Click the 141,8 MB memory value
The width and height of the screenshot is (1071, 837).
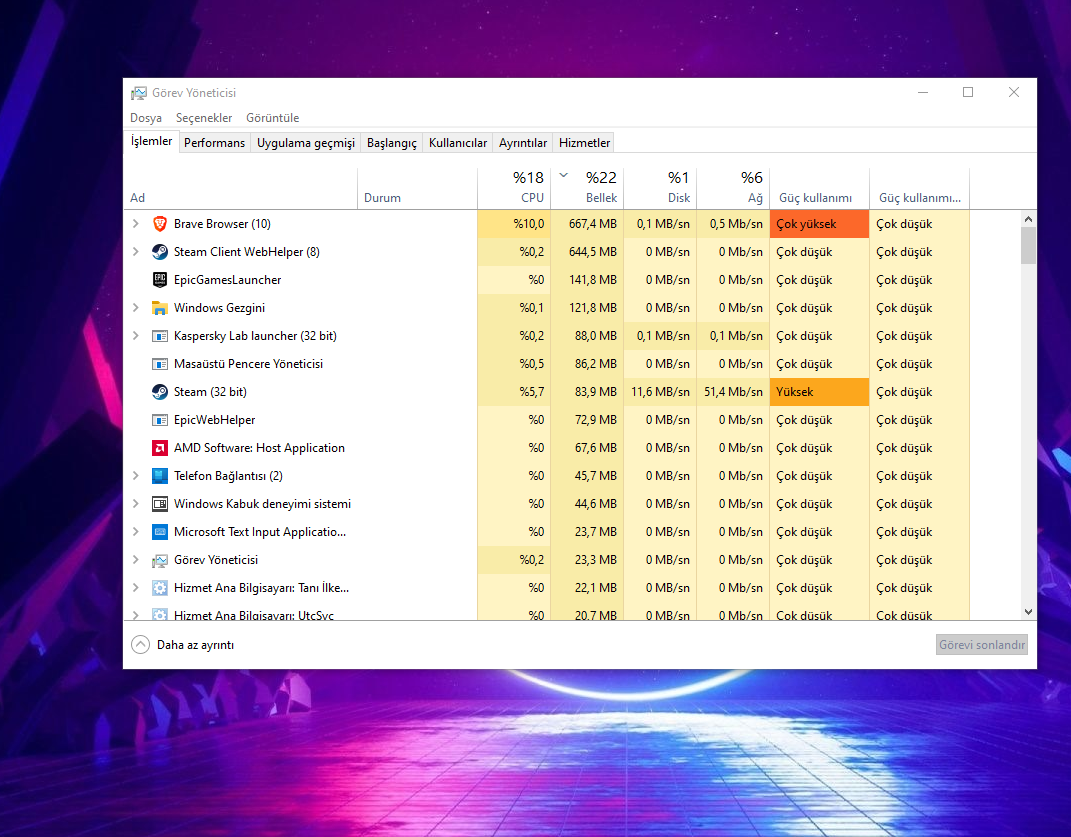(593, 280)
